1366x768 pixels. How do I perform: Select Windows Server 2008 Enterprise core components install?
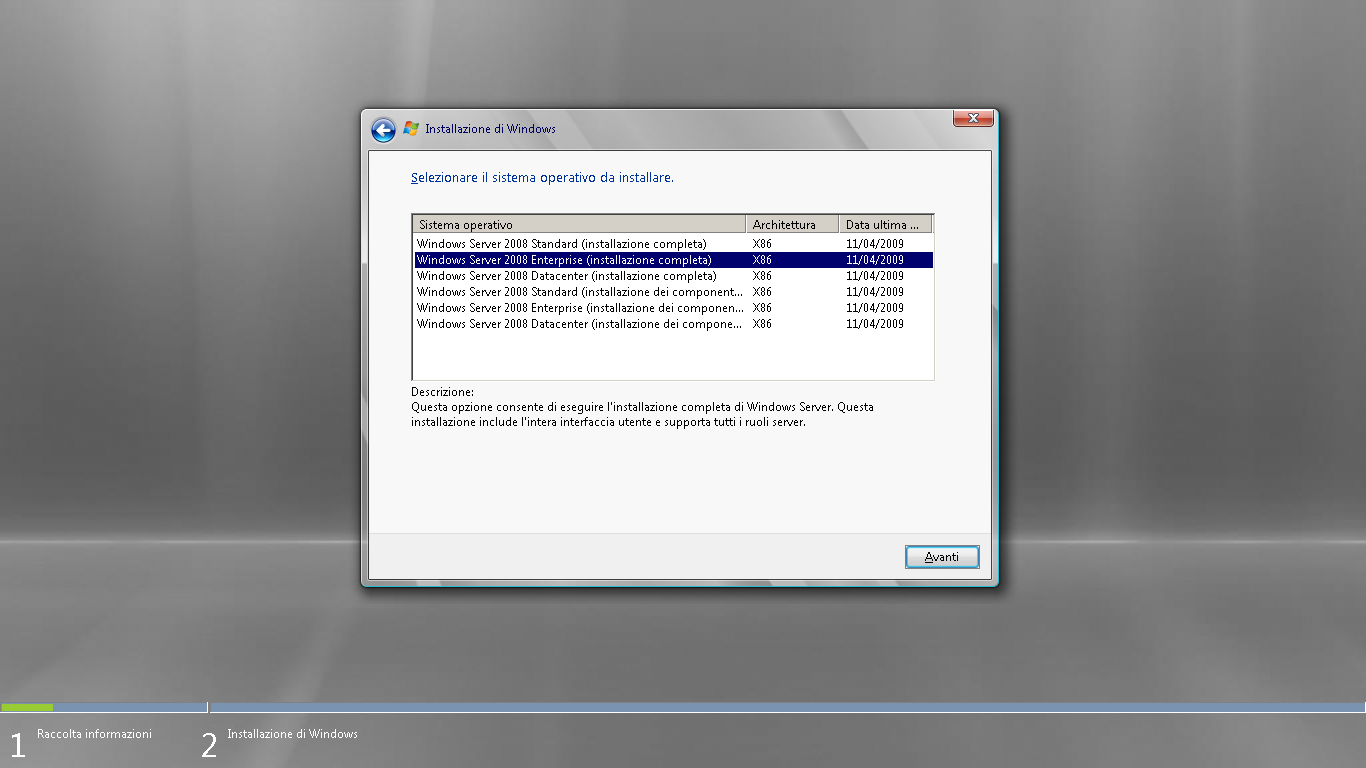click(673, 308)
